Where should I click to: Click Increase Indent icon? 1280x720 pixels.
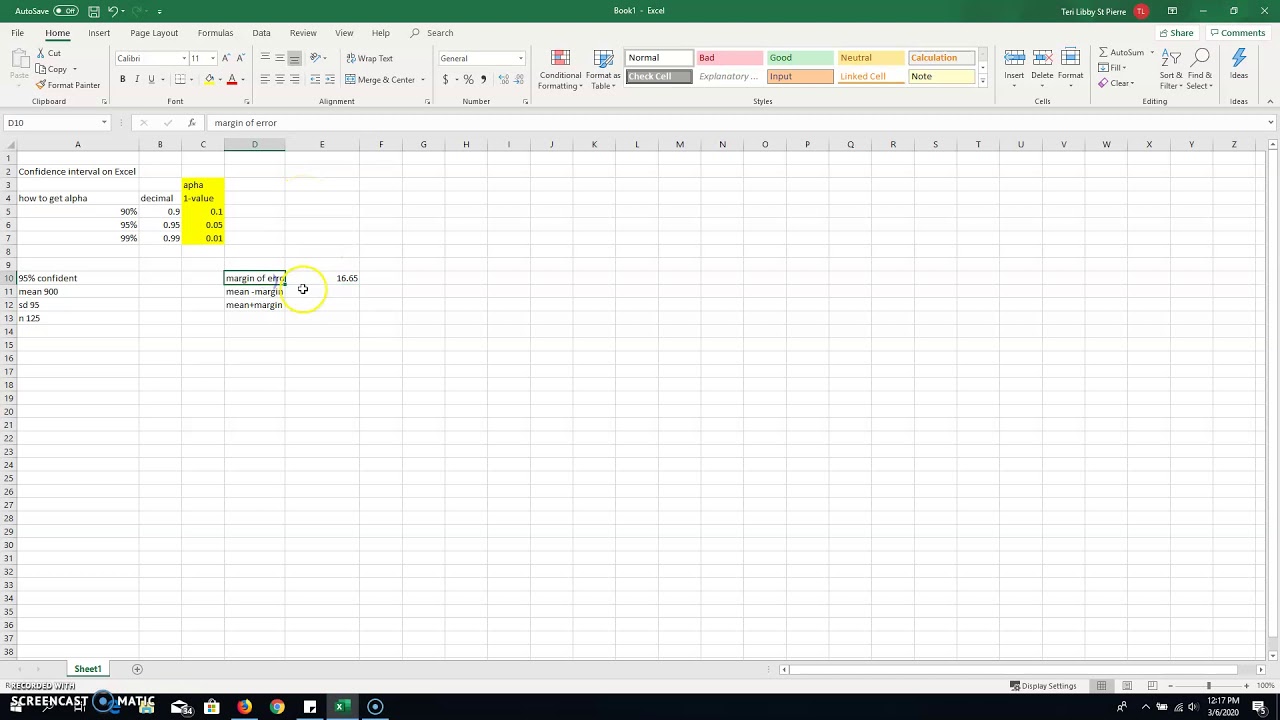(331, 79)
